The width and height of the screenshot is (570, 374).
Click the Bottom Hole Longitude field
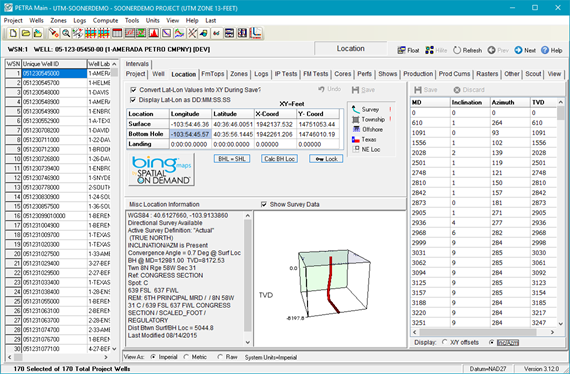point(190,134)
